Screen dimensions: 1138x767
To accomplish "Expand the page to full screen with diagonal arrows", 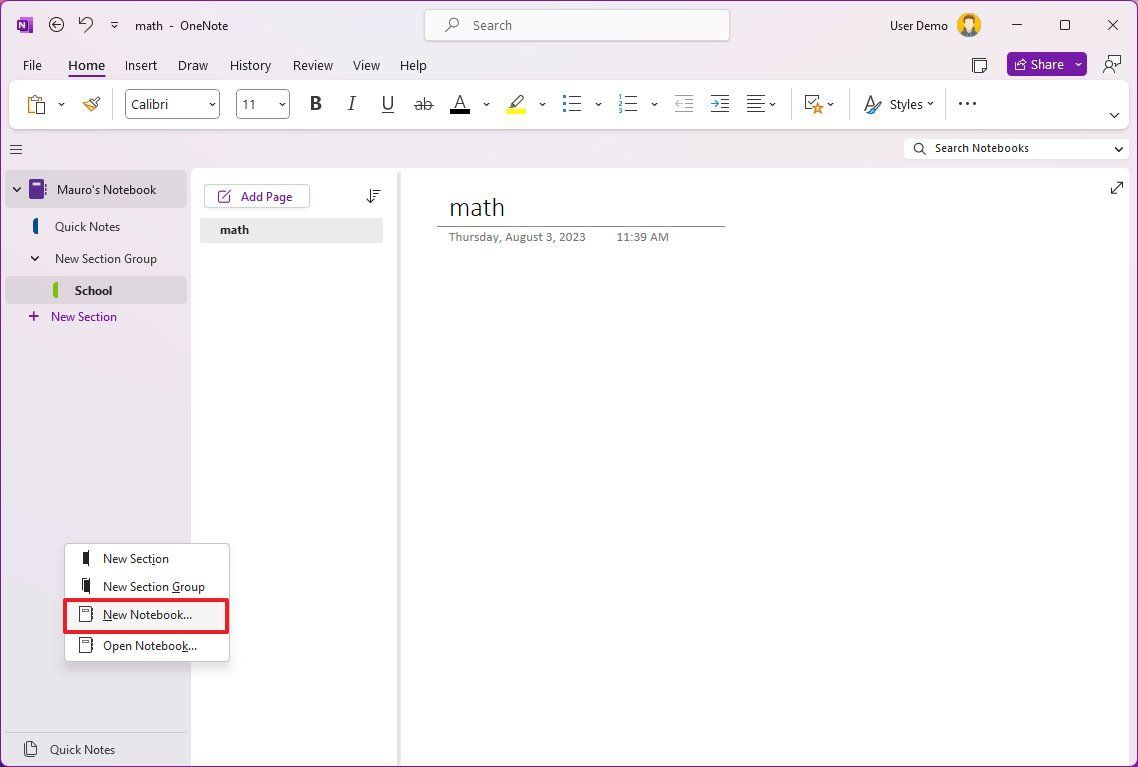I will click(x=1116, y=187).
